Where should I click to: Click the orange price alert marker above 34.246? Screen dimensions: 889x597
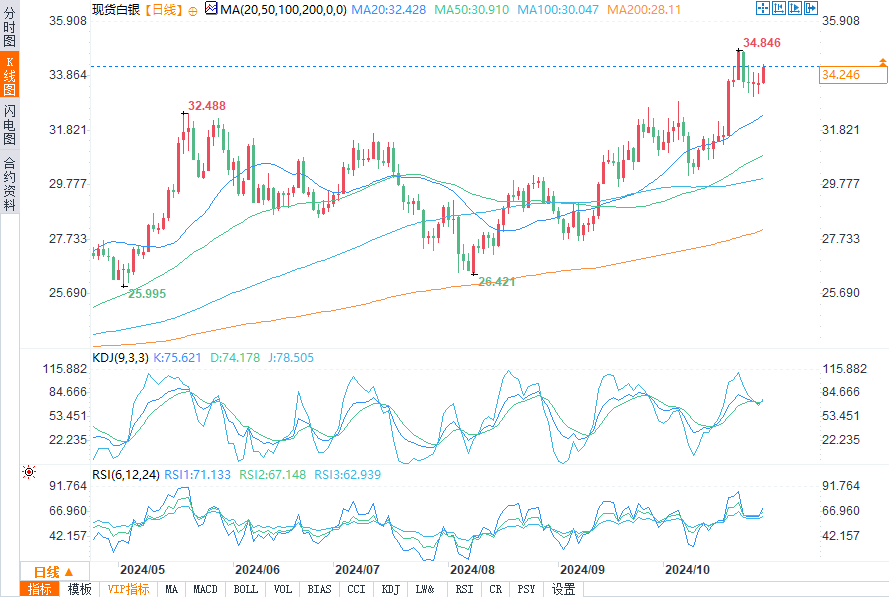coord(882,62)
